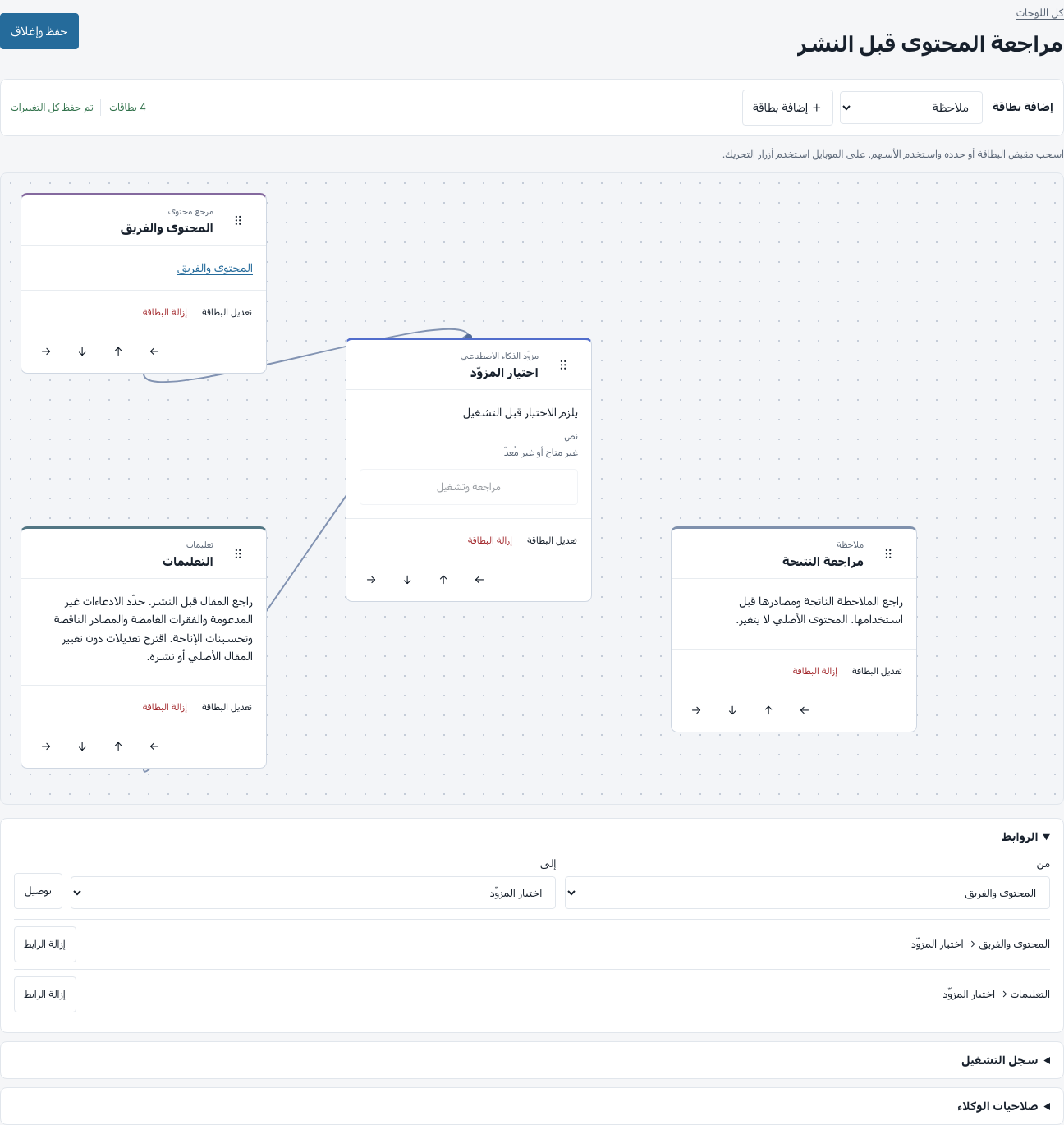Click تعديل البطاقة on مراجعة النتيجة card
Screen dimensions: 1064x1125
pyautogui.click(x=877, y=671)
